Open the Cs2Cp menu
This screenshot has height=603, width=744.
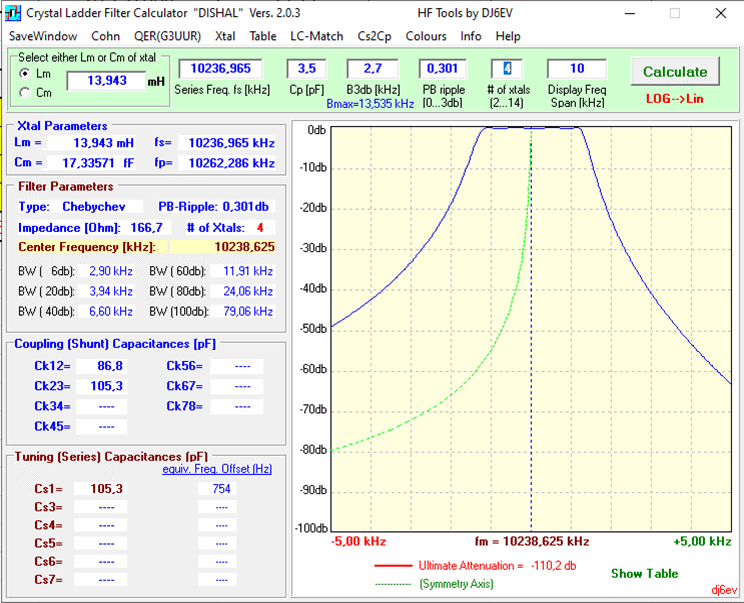click(374, 36)
